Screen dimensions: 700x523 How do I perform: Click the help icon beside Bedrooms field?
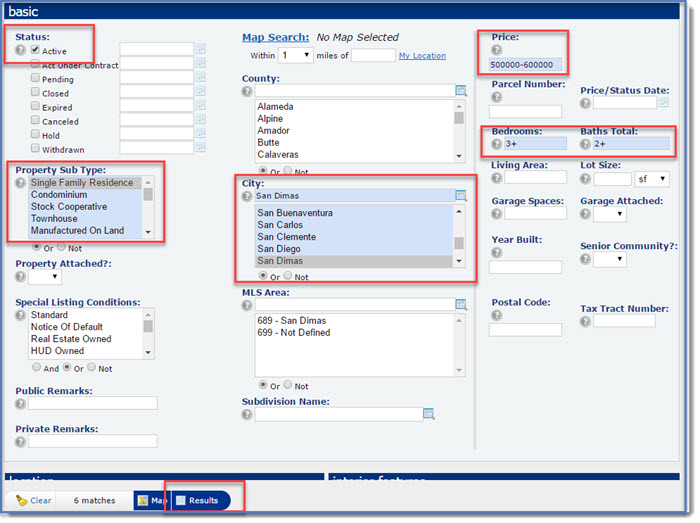[x=496, y=144]
